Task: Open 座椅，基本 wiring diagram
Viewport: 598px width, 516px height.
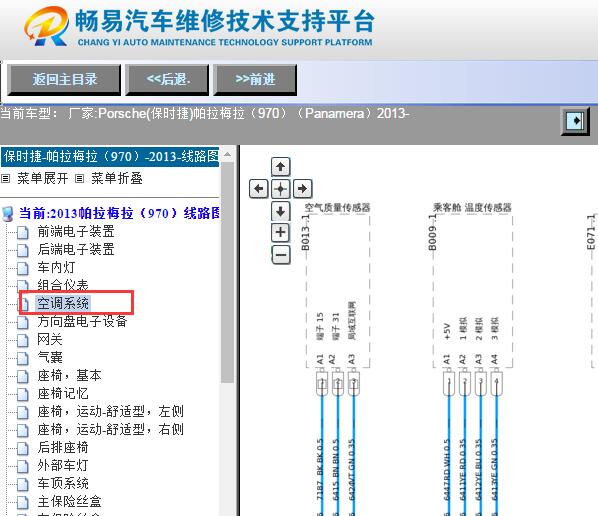Action: pos(69,376)
